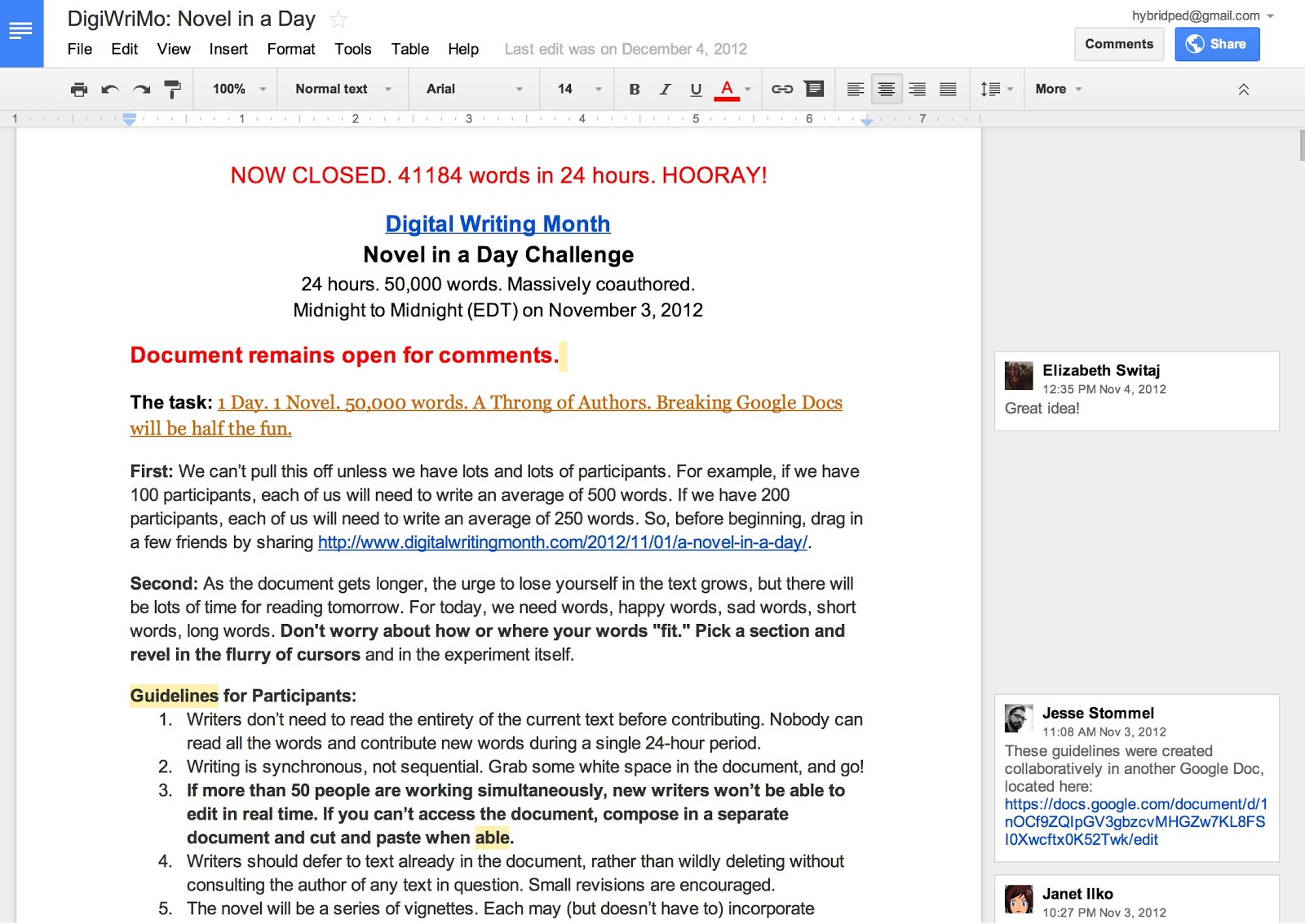
Task: Click the blue Share button
Action: [x=1217, y=44]
